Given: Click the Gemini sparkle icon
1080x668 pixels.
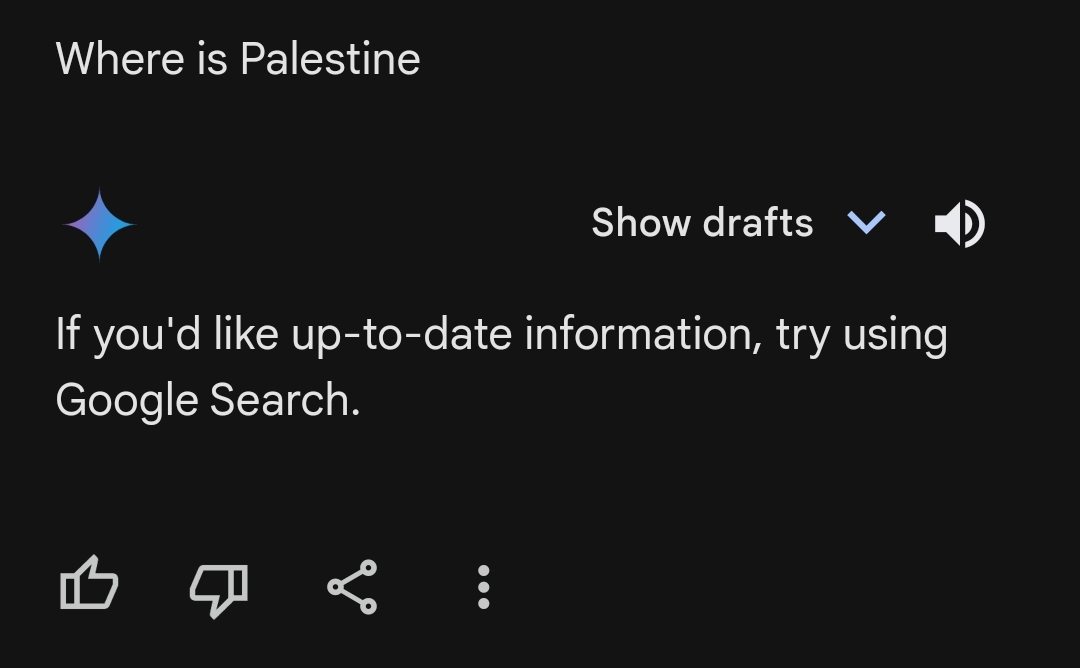Looking at the screenshot, I should (99, 224).
